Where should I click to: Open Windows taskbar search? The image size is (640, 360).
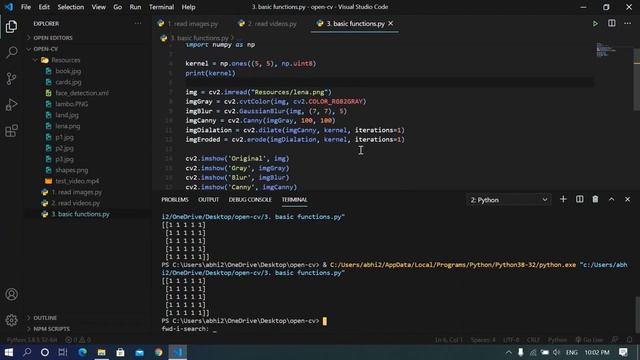tap(27, 352)
